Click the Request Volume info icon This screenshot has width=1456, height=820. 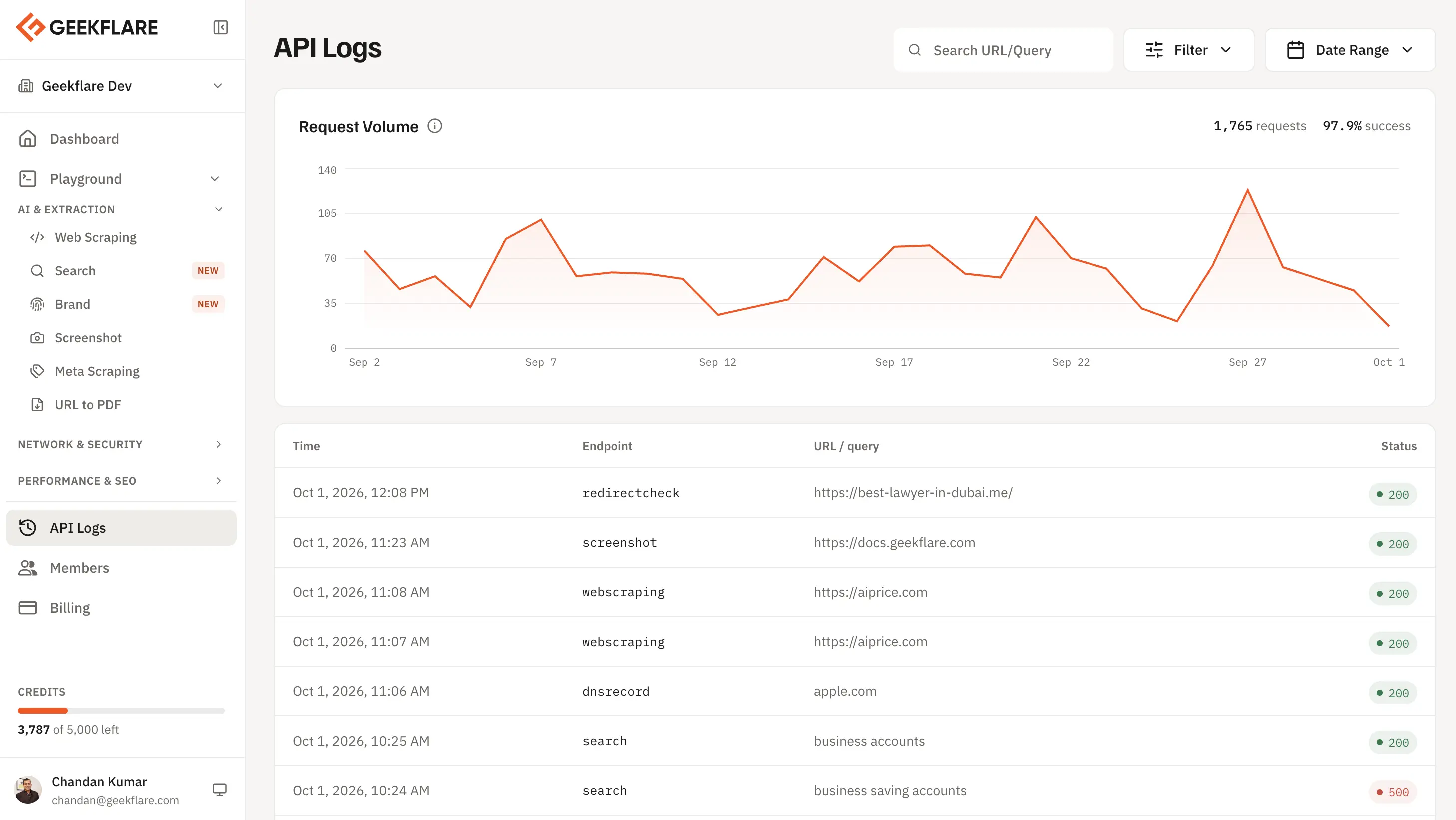434,126
